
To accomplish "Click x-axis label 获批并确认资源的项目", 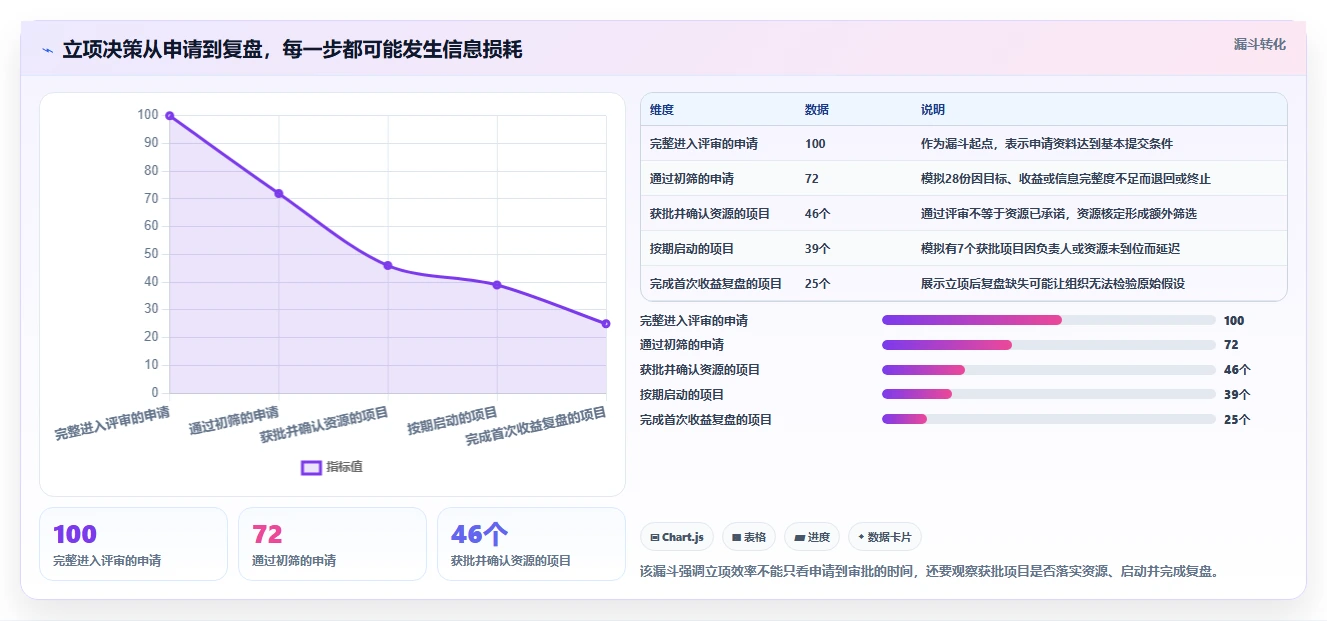I will coord(324,425).
